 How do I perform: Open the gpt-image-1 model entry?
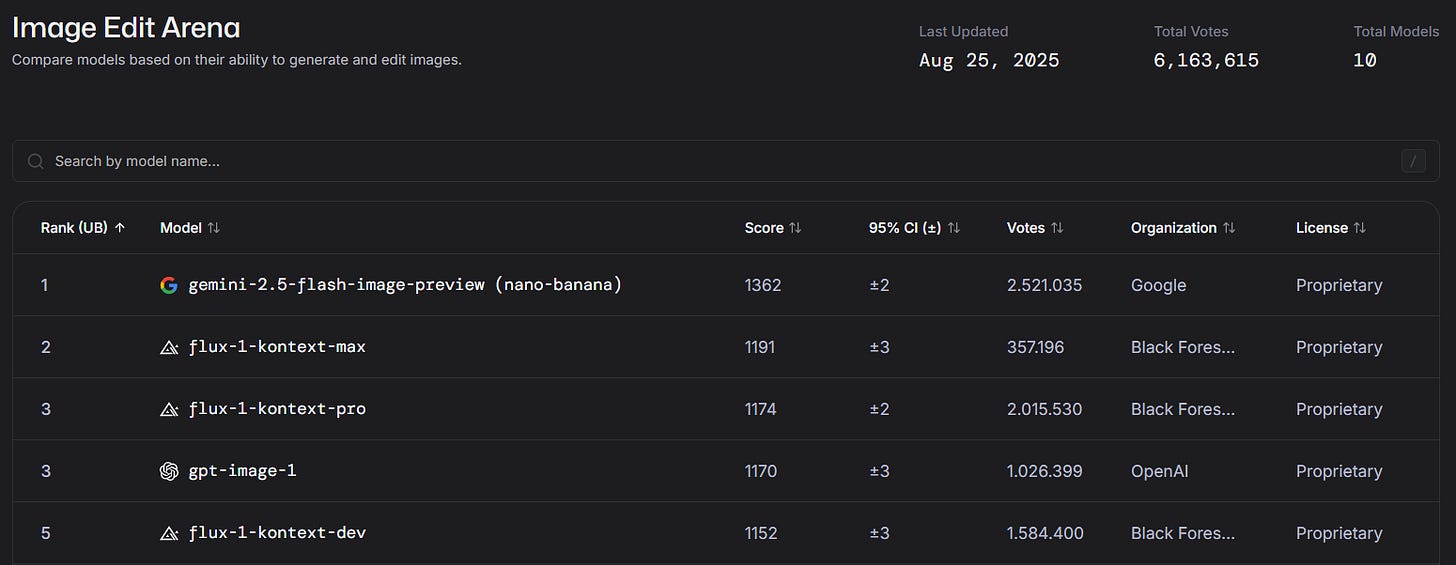242,471
